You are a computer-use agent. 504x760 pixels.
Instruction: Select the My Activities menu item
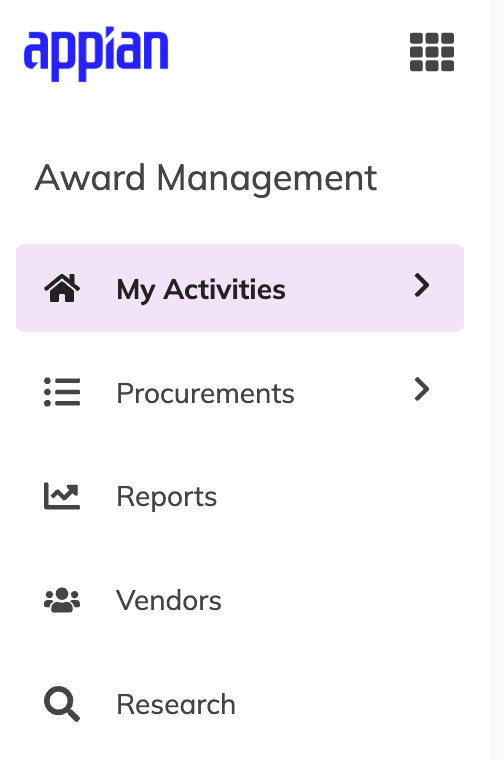click(240, 288)
